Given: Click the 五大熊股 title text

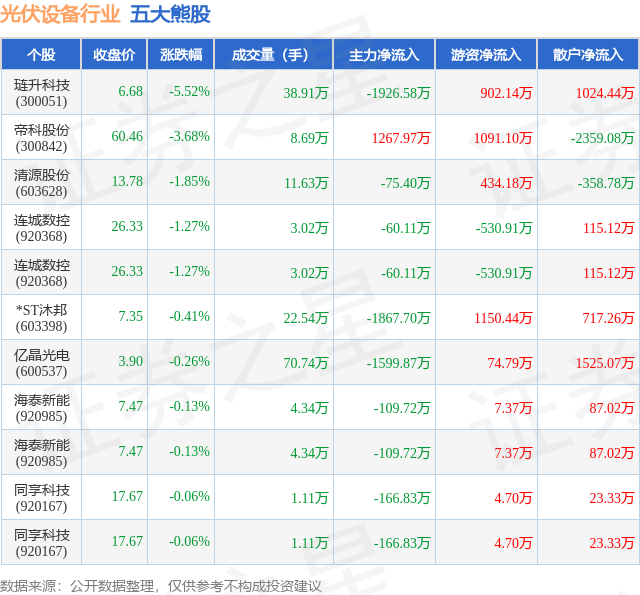Looking at the screenshot, I should tap(170, 14).
